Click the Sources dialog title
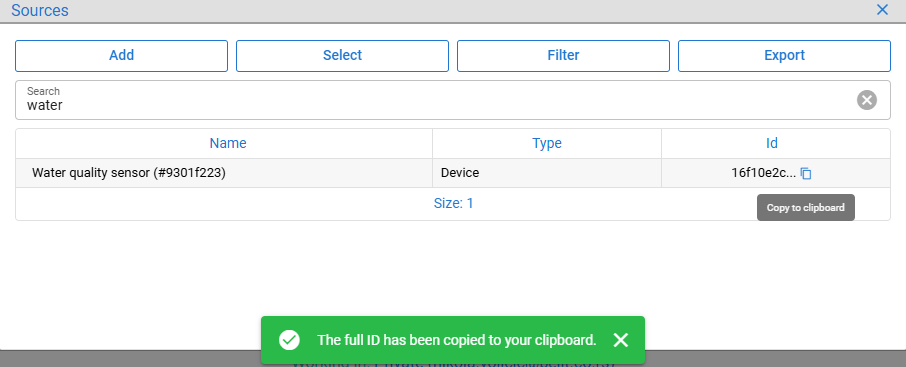Viewport: 906px width, 367px height. tap(40, 10)
